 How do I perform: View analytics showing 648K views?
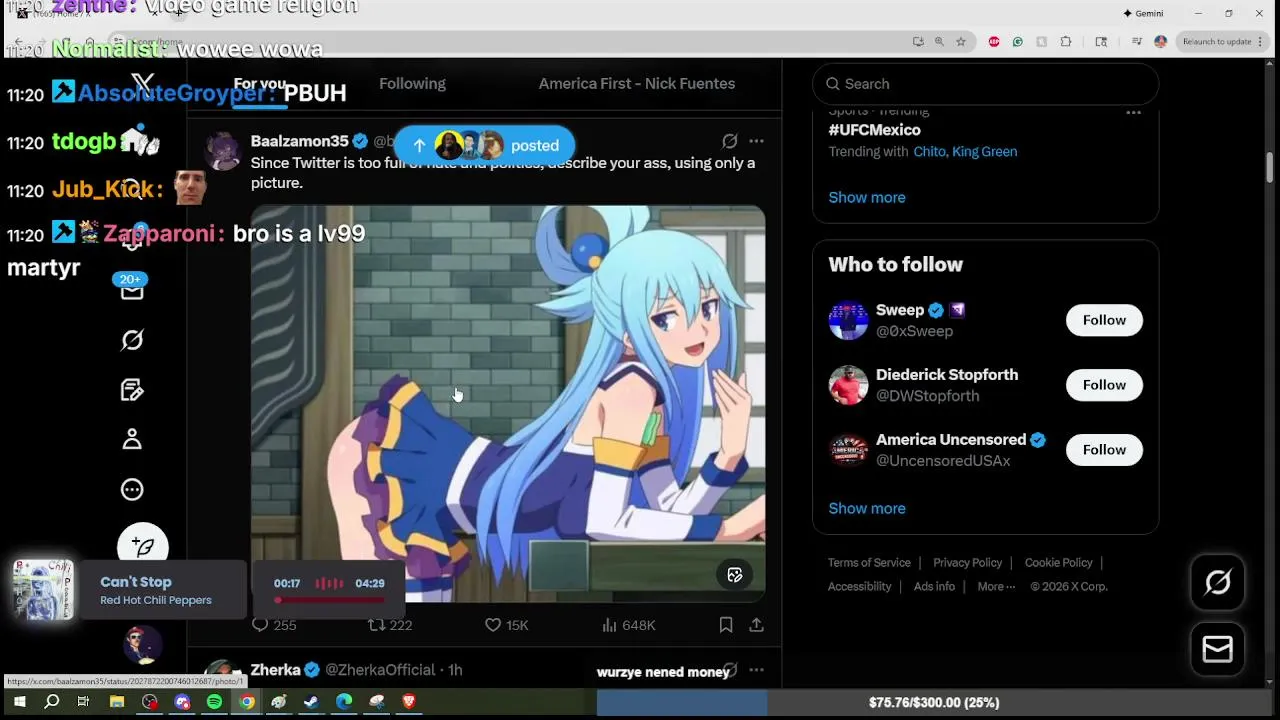(x=628, y=625)
